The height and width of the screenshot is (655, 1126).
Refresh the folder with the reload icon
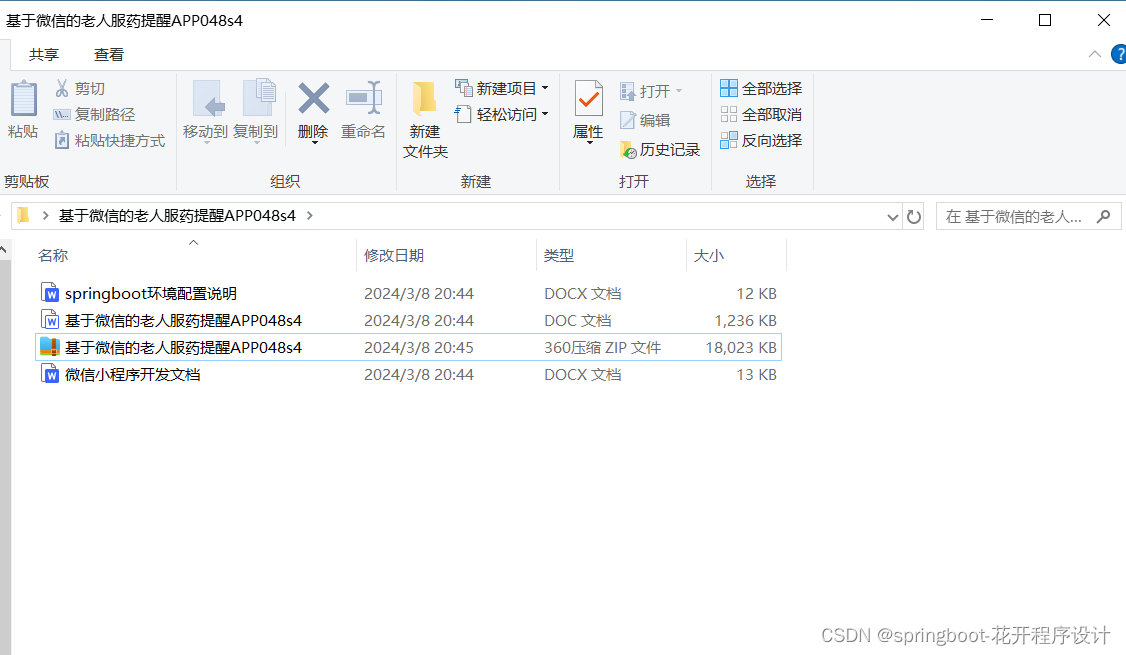click(913, 216)
